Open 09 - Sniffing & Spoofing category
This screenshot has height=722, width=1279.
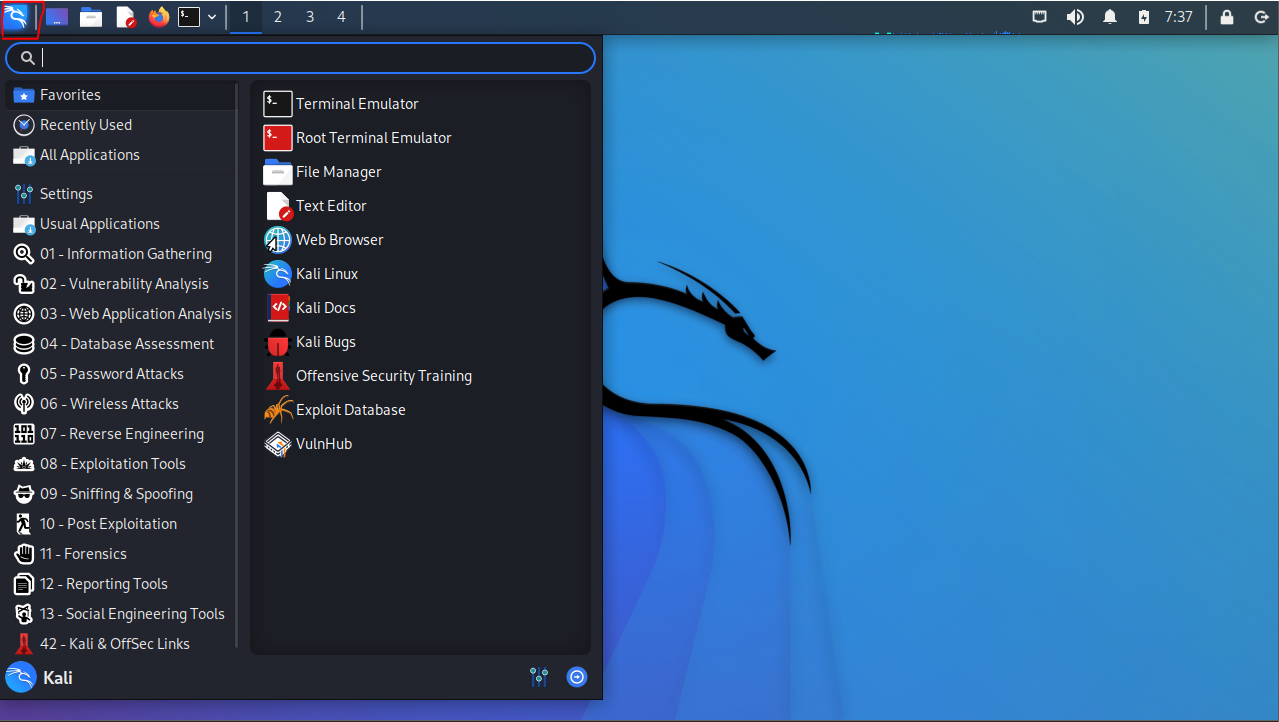tap(121, 494)
